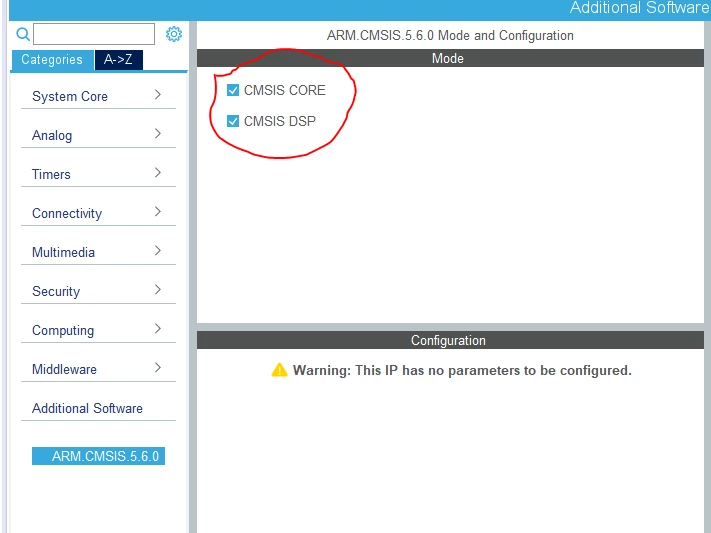
Task: Click the Security label
Action: (x=56, y=292)
